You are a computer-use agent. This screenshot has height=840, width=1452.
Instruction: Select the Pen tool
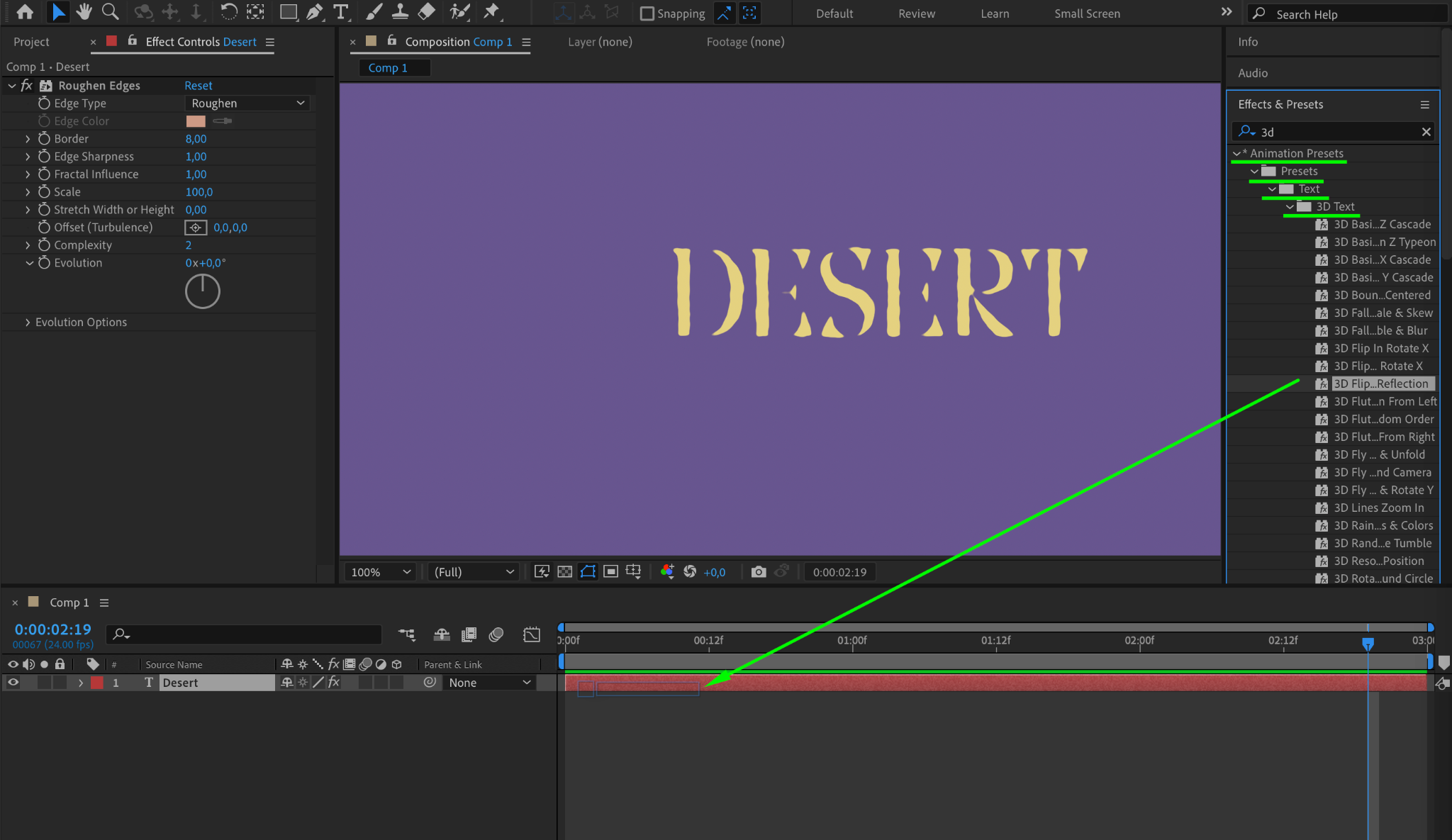tap(315, 12)
